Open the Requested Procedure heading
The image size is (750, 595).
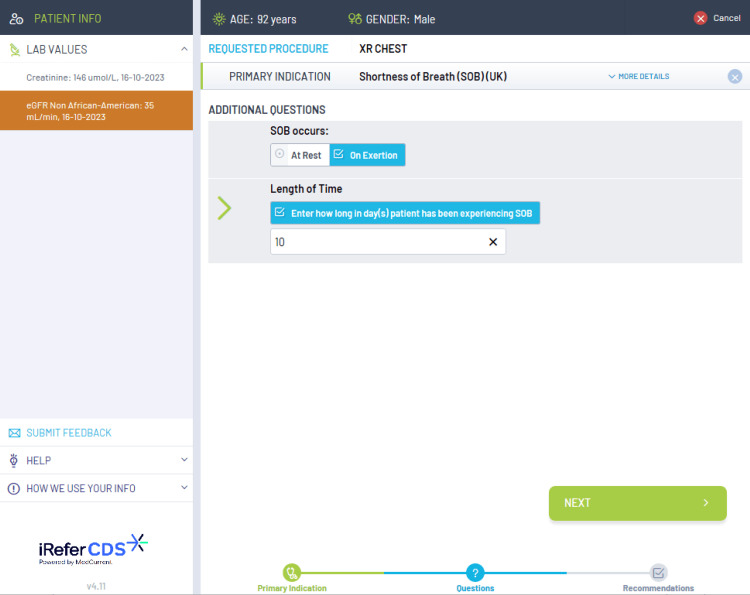(x=268, y=49)
